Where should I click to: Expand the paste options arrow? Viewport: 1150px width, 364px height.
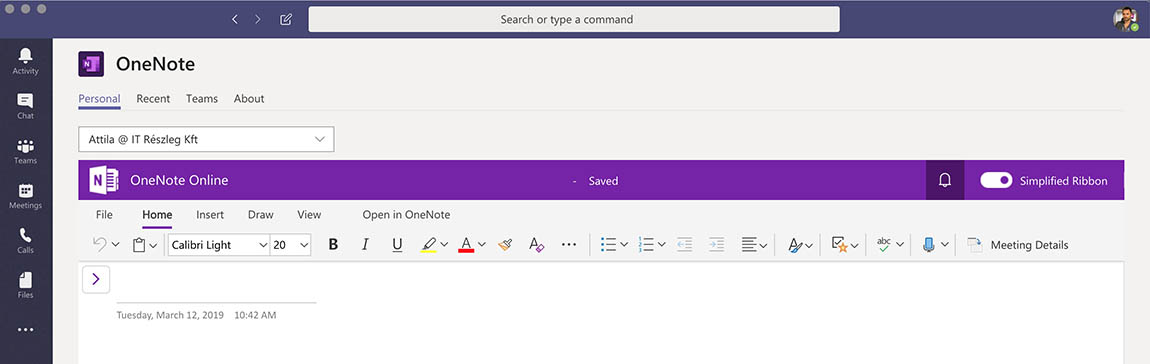click(x=153, y=245)
